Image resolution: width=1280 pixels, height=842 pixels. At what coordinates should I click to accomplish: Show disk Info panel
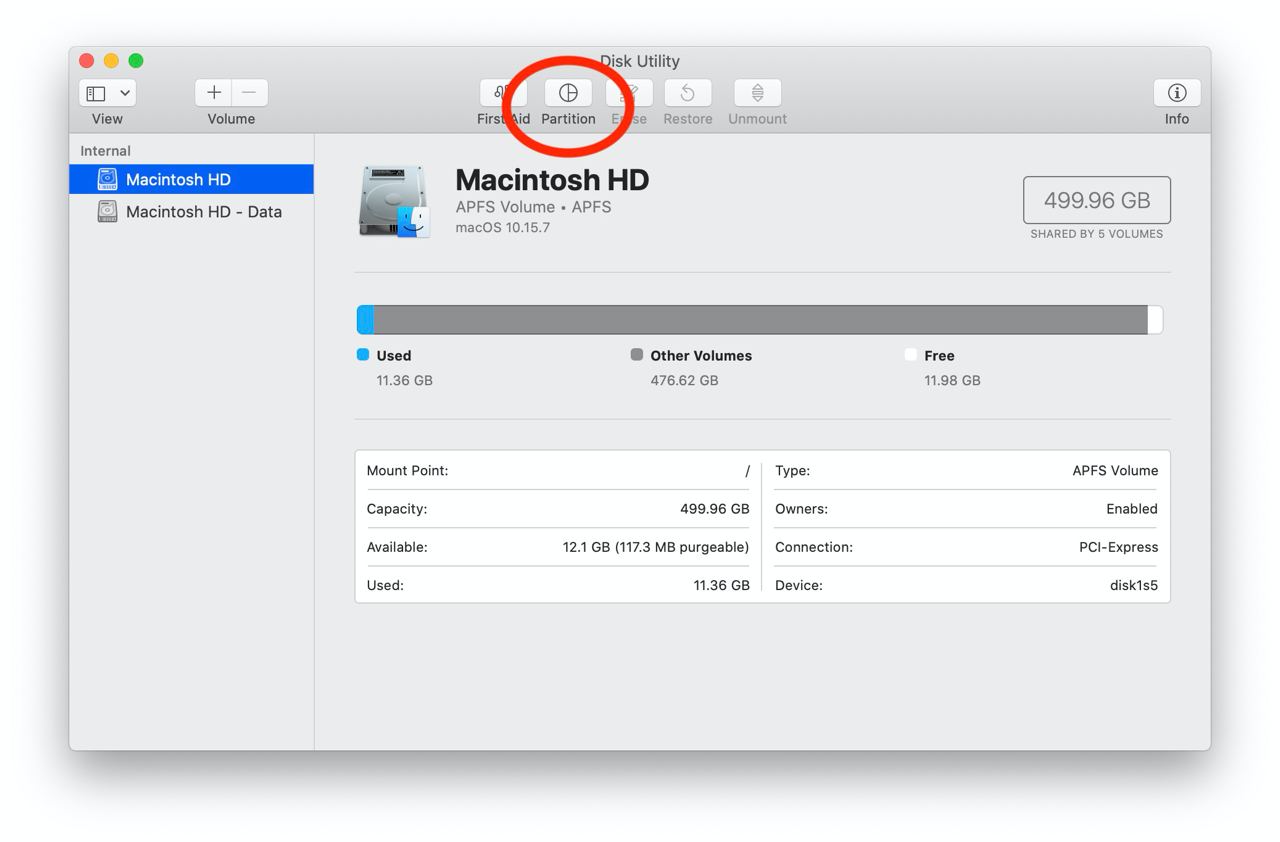tap(1177, 93)
